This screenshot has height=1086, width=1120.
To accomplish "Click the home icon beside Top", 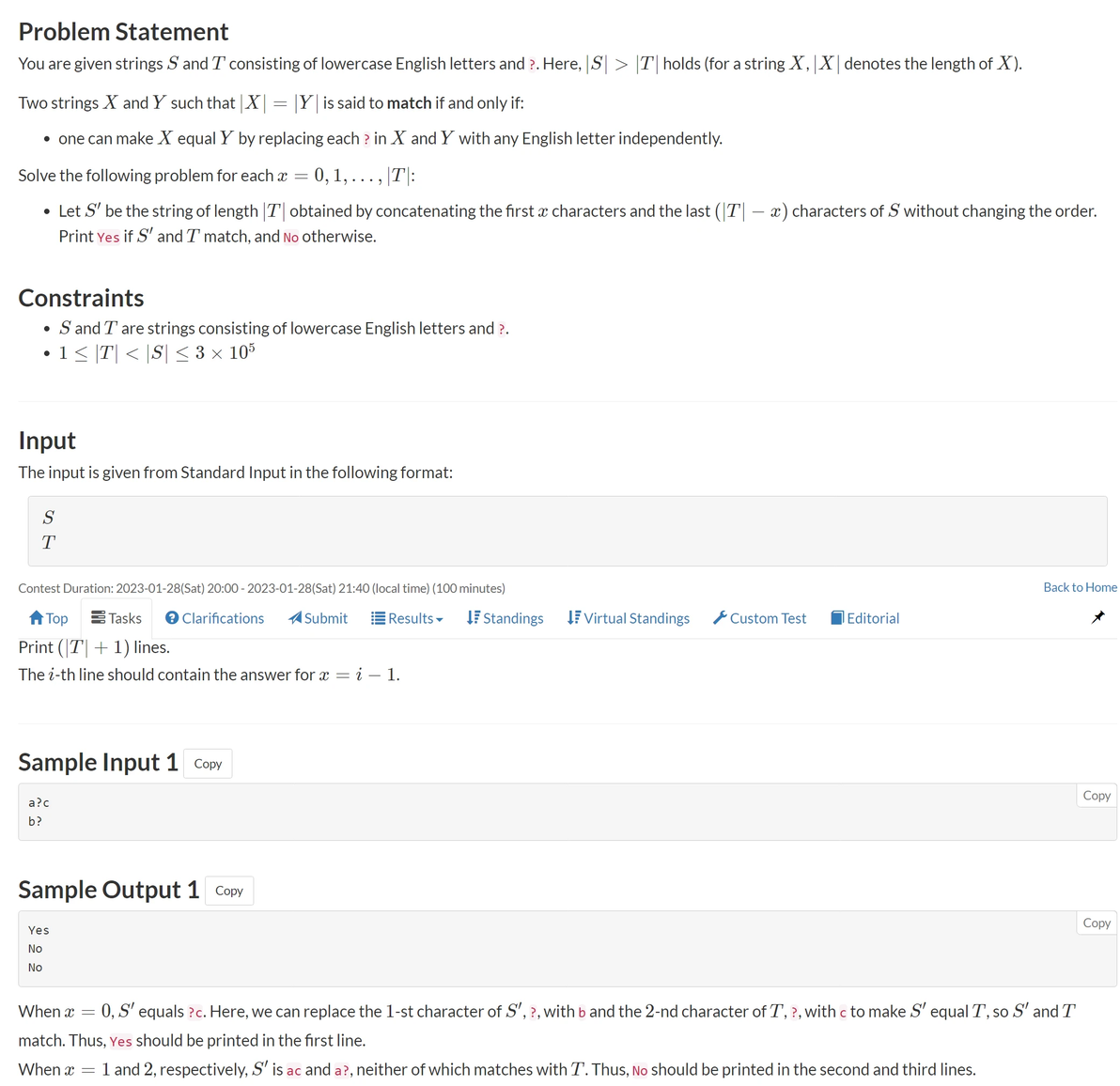I will [x=37, y=618].
